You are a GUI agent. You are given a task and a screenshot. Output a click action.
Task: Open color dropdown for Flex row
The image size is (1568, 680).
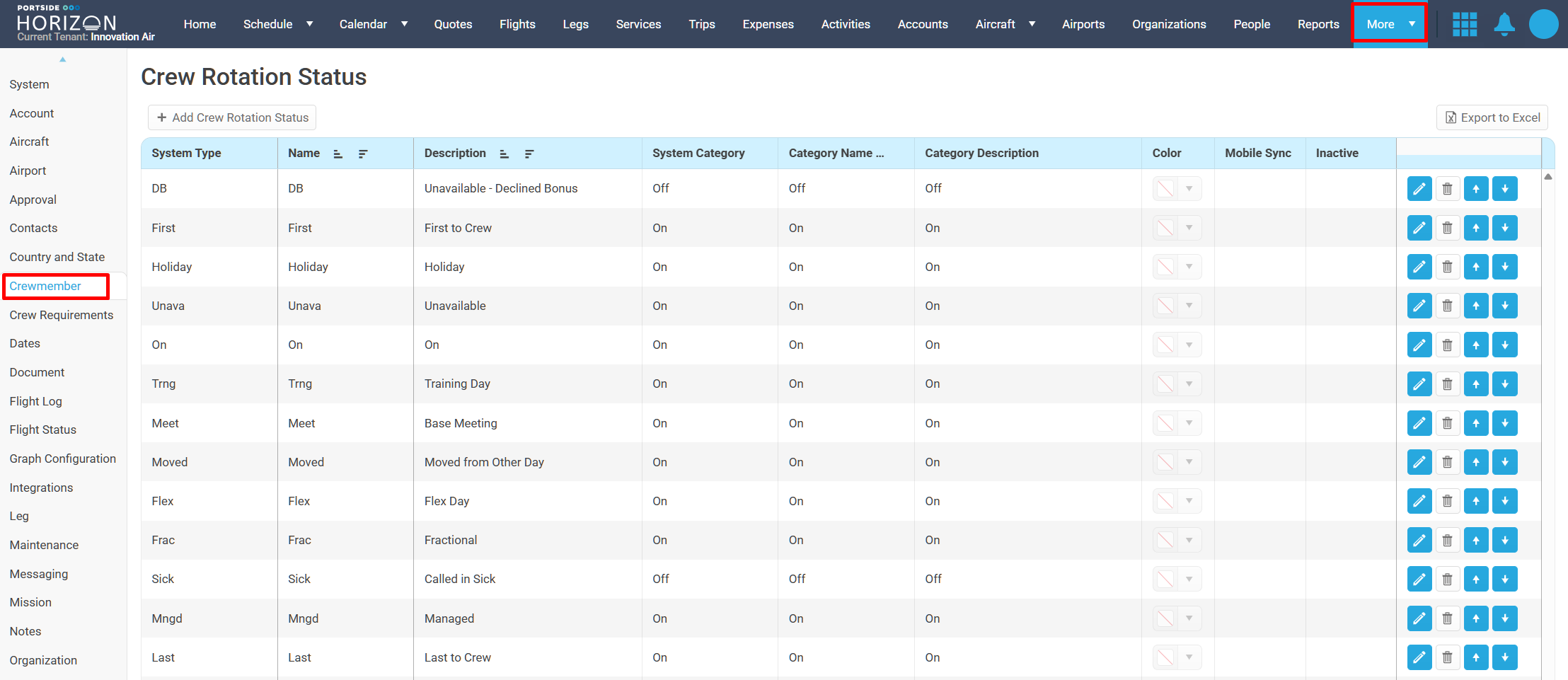point(1189,501)
